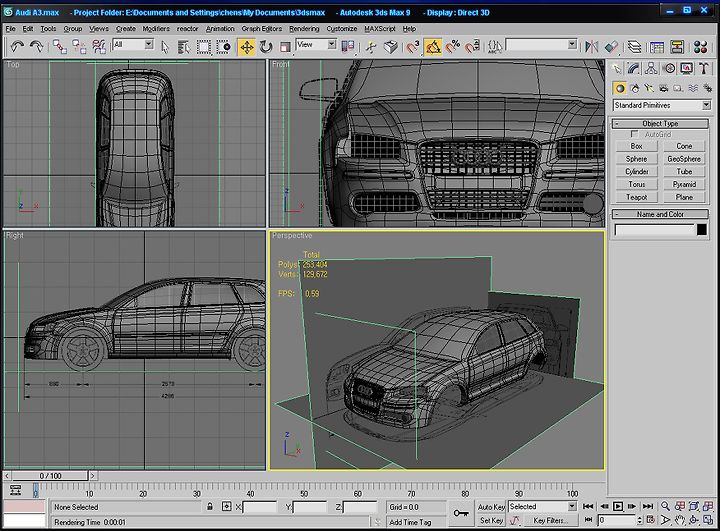The width and height of the screenshot is (720, 531).
Task: Select the Cameras category in the Create panel
Action: (x=664, y=88)
